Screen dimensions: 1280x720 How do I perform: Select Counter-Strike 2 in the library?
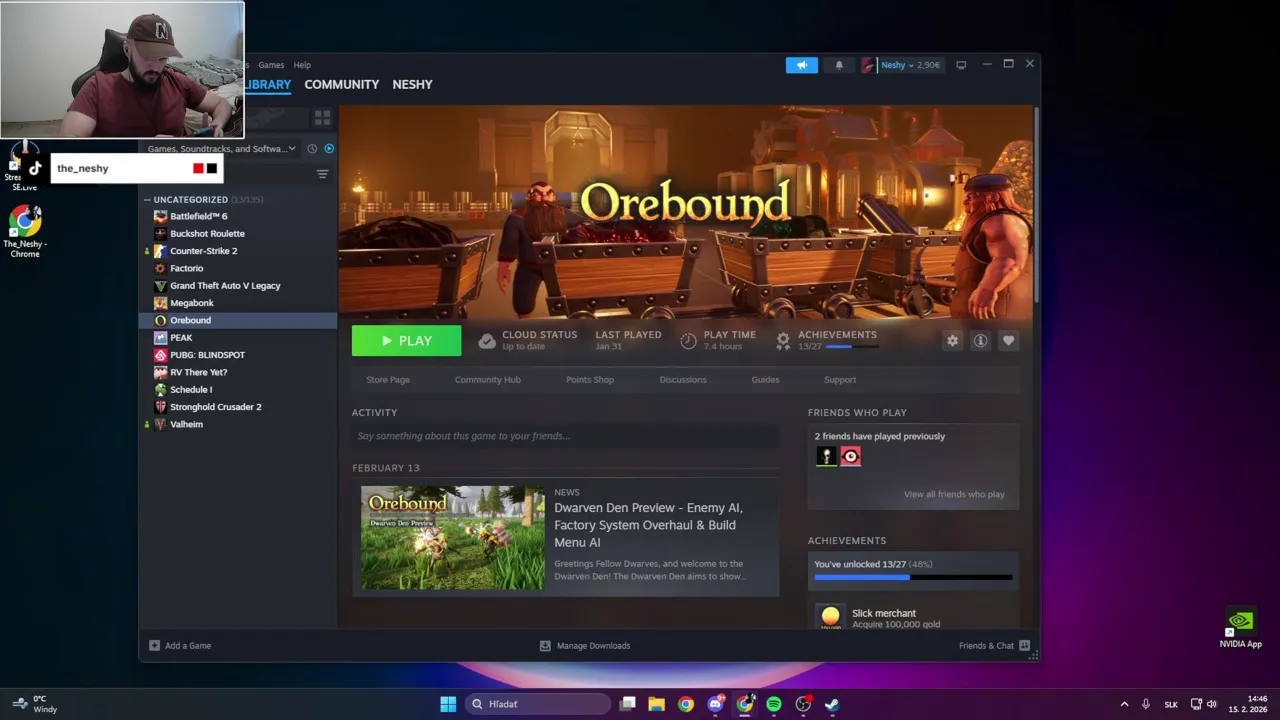[203, 251]
